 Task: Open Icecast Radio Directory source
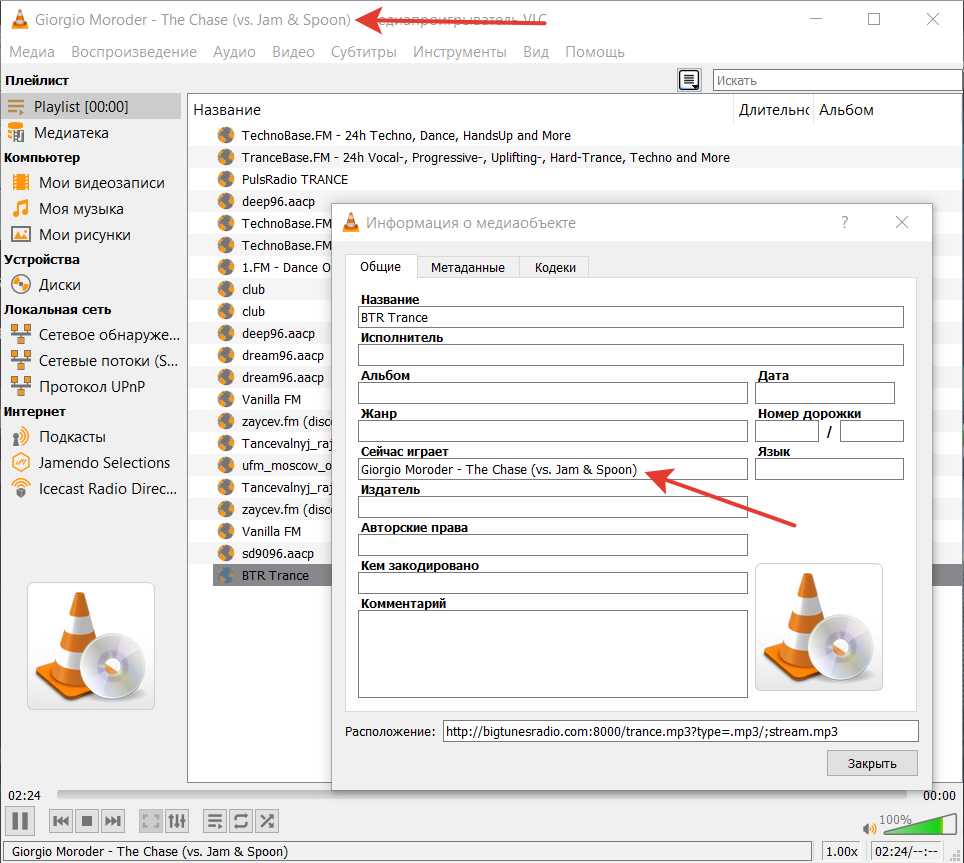point(91,489)
